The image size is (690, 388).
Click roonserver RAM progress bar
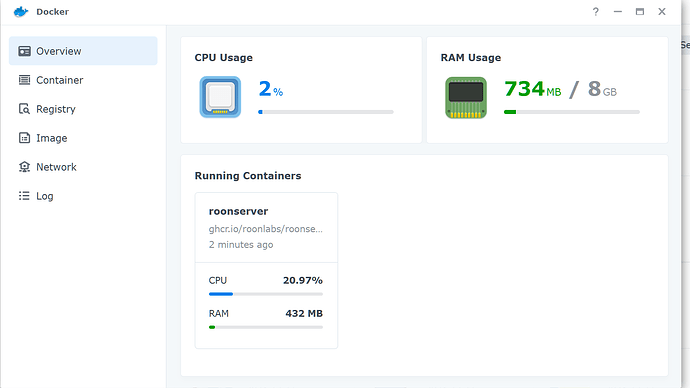(x=266, y=327)
